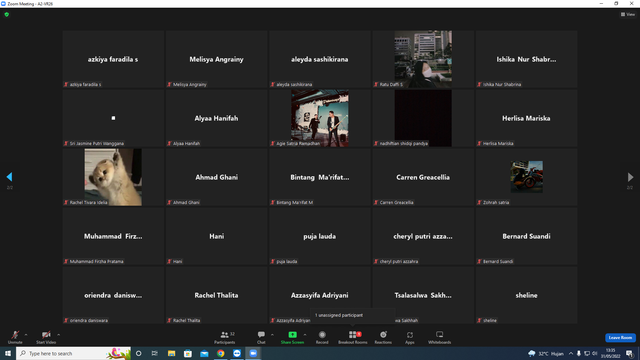
Task: Open Zoom Apps
Action: (410, 337)
